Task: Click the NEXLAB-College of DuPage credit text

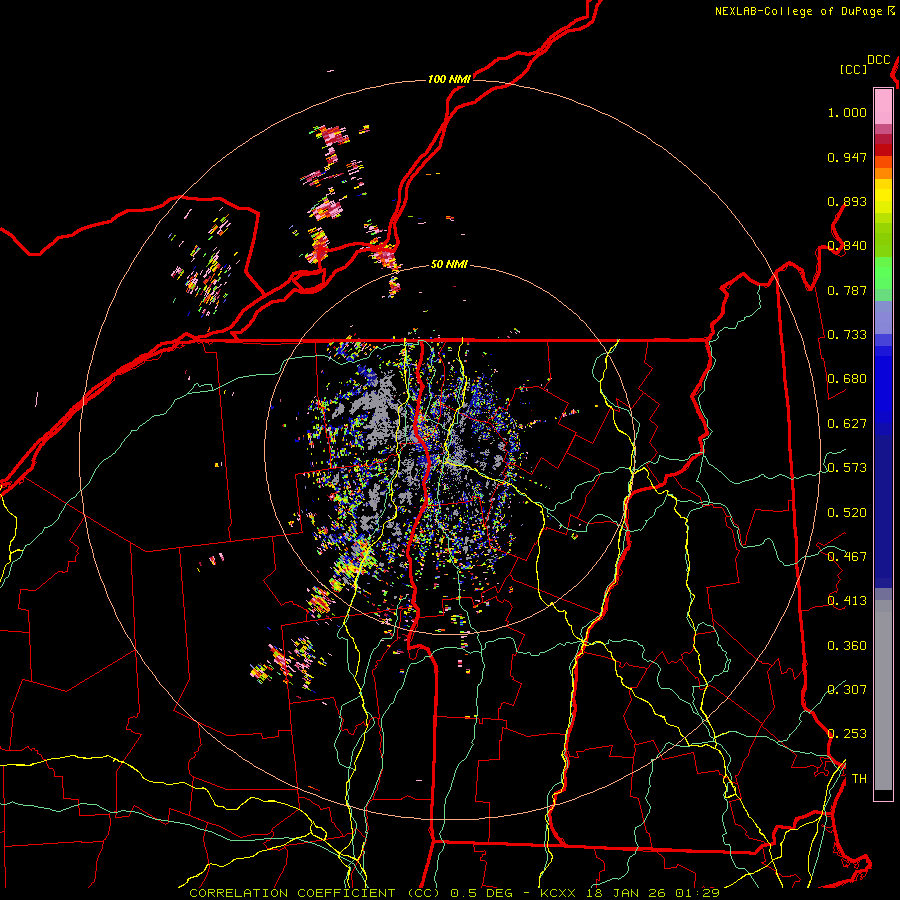Action: coord(800,11)
